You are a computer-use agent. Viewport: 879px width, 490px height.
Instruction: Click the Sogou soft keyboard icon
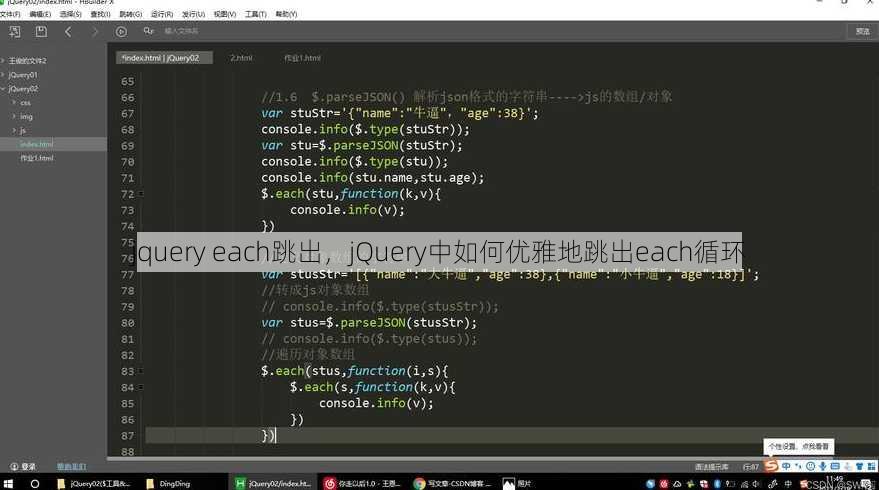pos(835,466)
